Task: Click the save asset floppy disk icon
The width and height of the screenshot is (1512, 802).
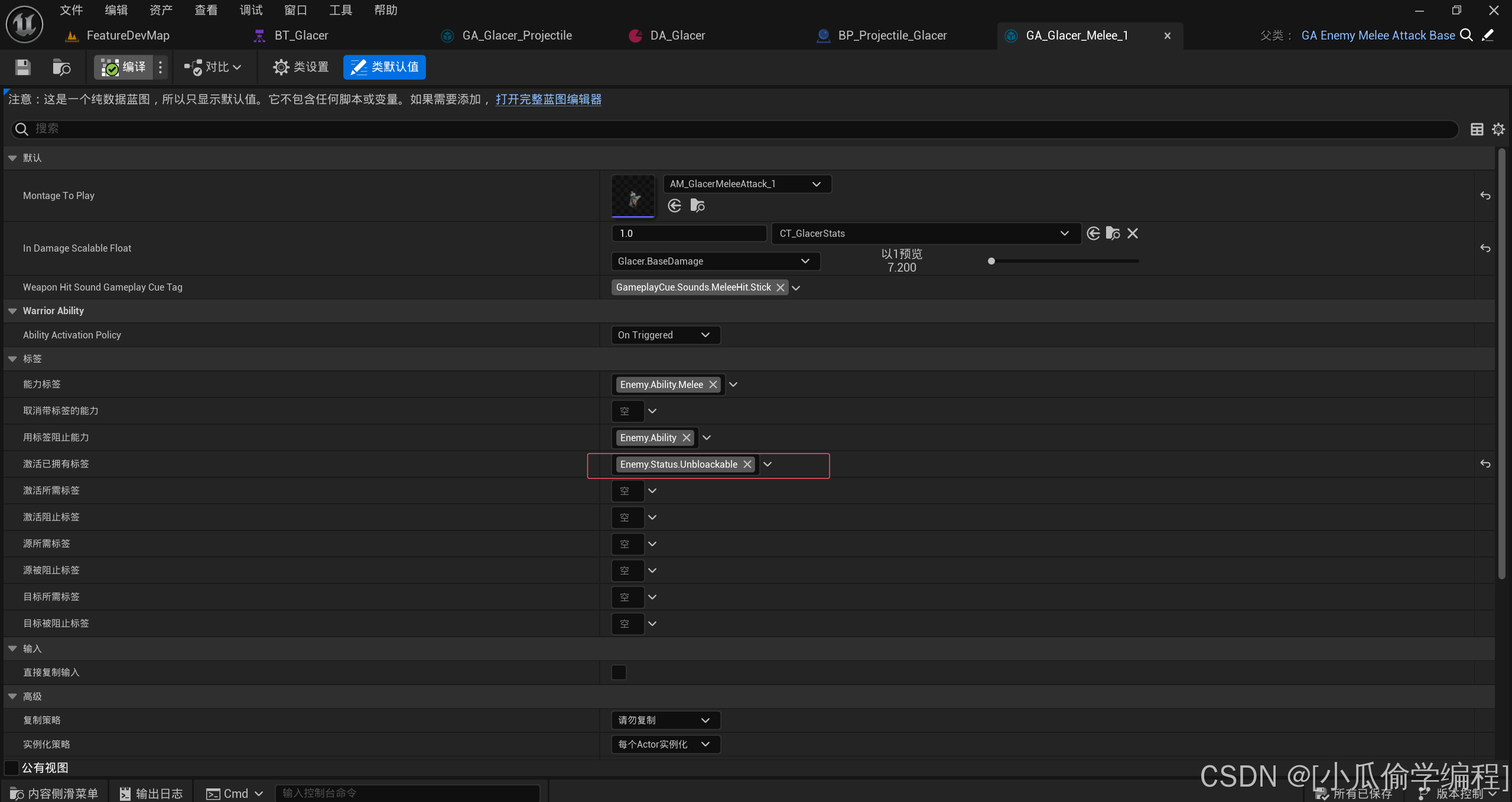Action: [x=23, y=67]
